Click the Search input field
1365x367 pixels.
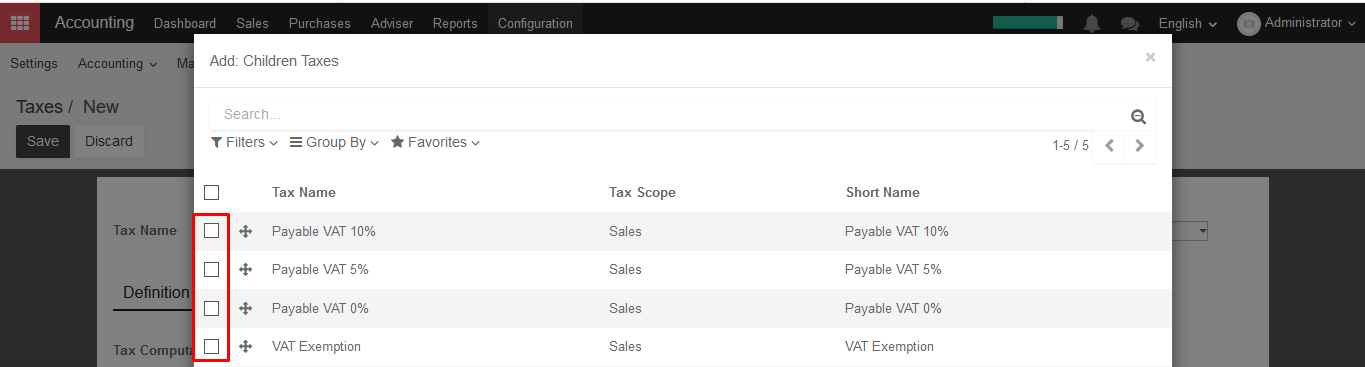[x=670, y=114]
